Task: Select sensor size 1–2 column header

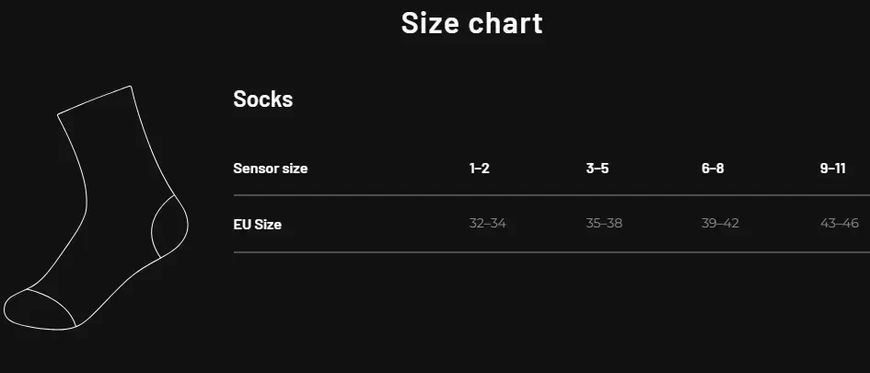Action: [479, 168]
